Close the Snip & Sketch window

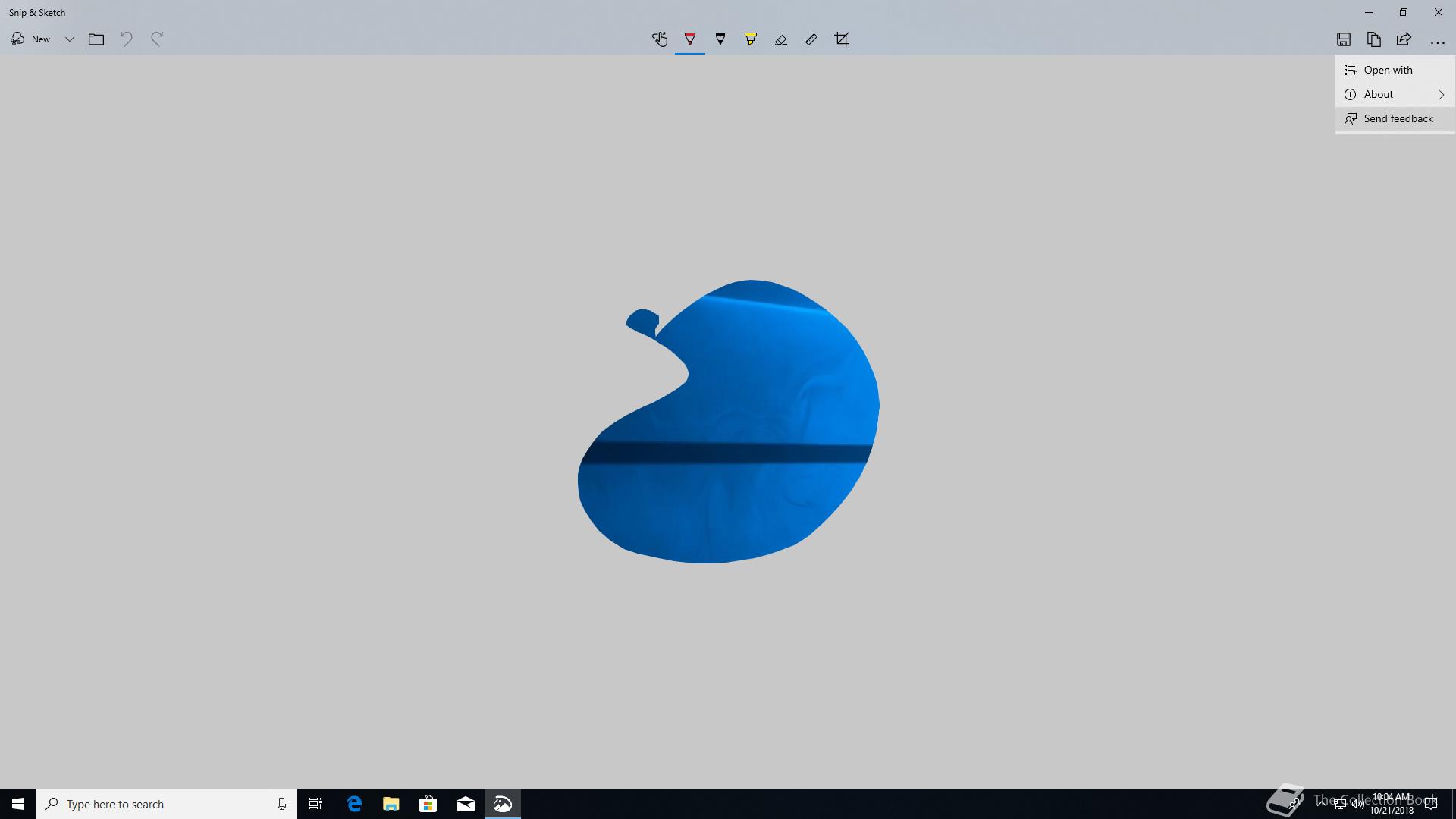(1439, 12)
